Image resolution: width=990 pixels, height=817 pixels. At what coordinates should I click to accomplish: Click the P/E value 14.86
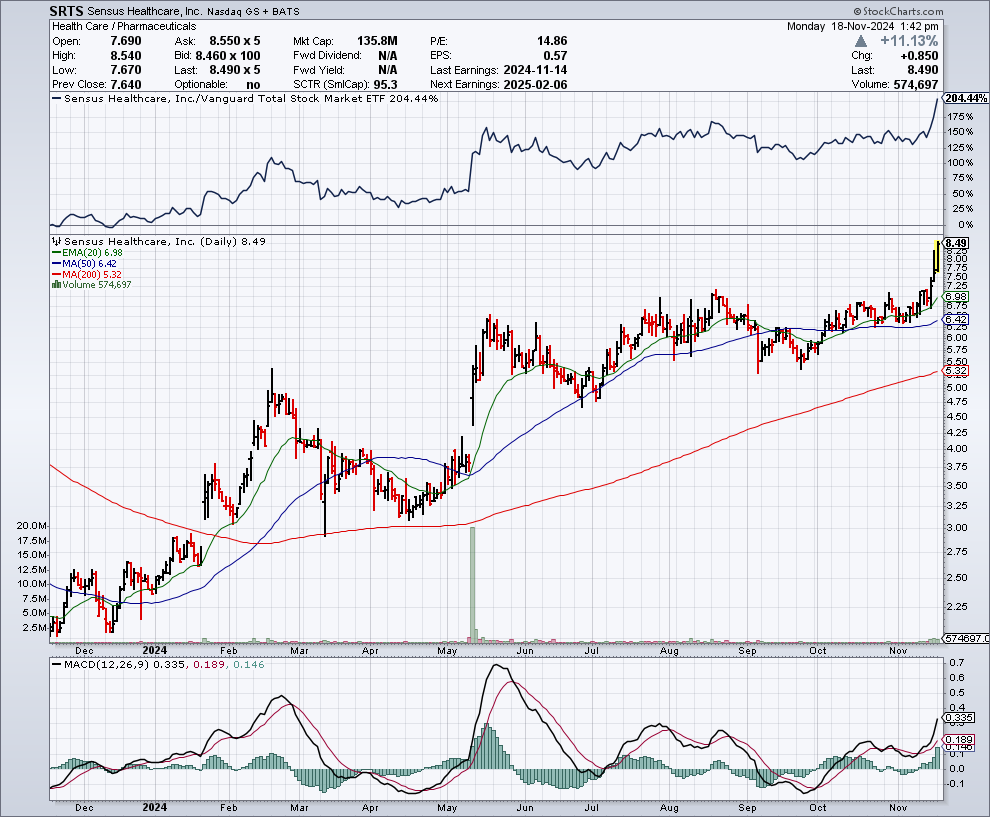click(552, 41)
